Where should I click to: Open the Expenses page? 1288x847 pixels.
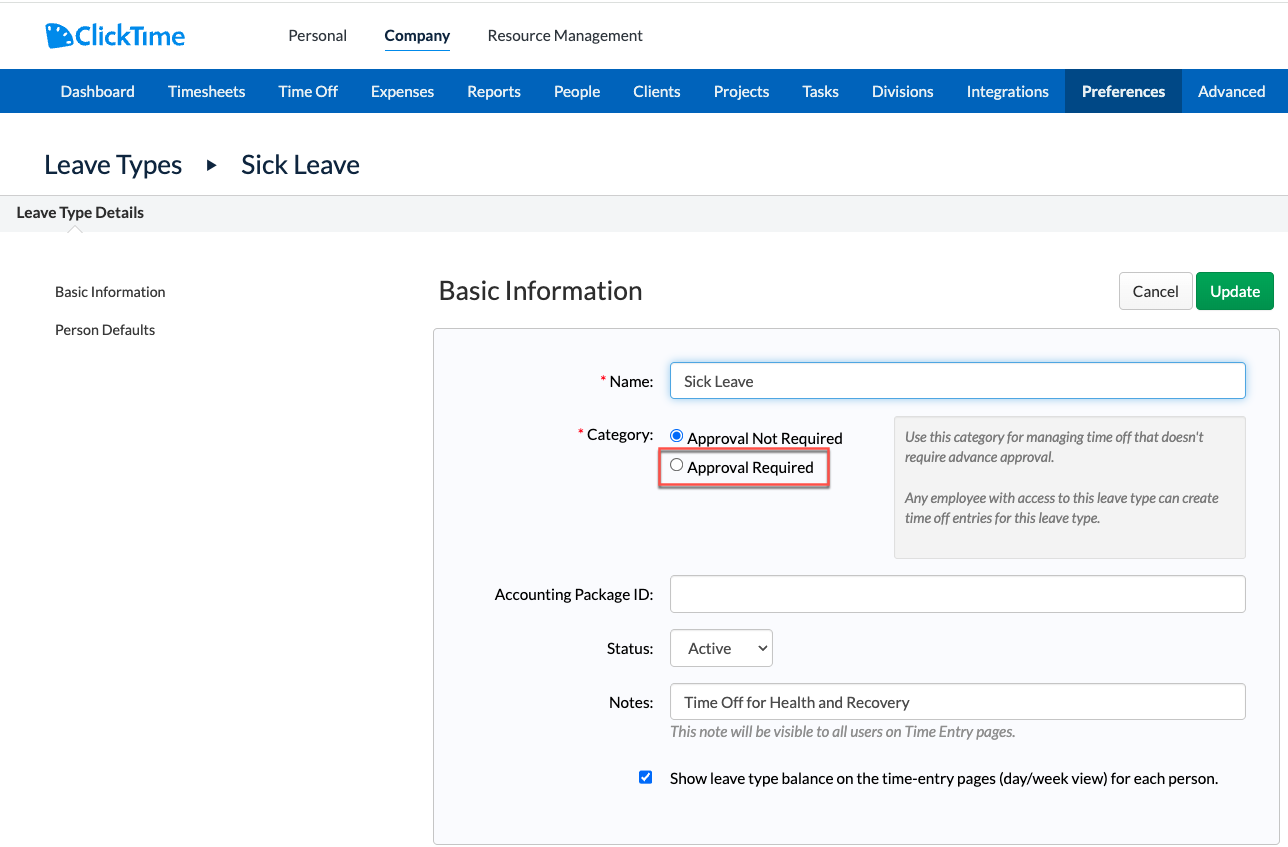point(402,91)
